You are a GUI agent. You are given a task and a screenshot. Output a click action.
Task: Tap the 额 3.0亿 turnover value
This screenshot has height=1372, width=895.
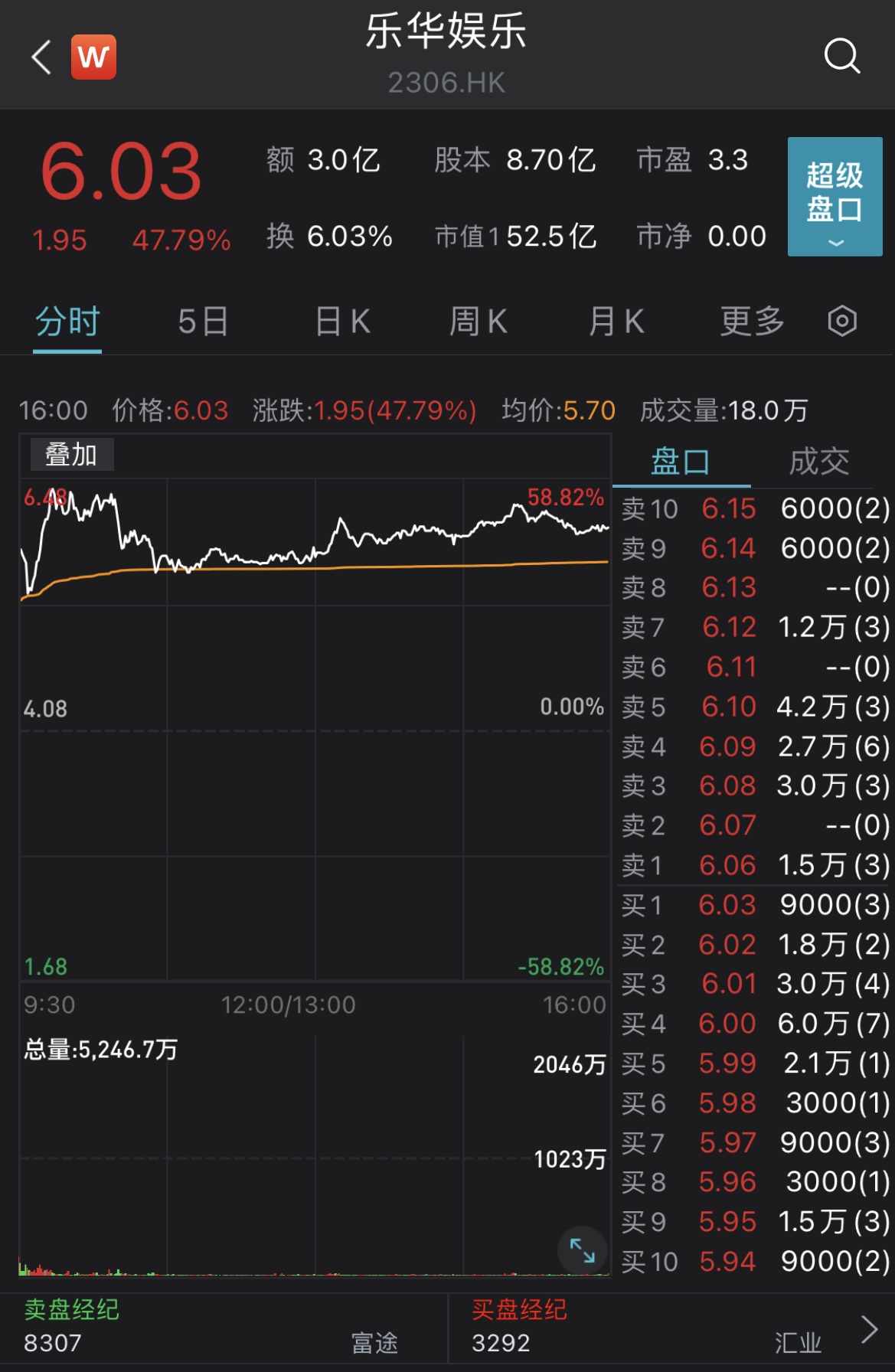coord(323,160)
